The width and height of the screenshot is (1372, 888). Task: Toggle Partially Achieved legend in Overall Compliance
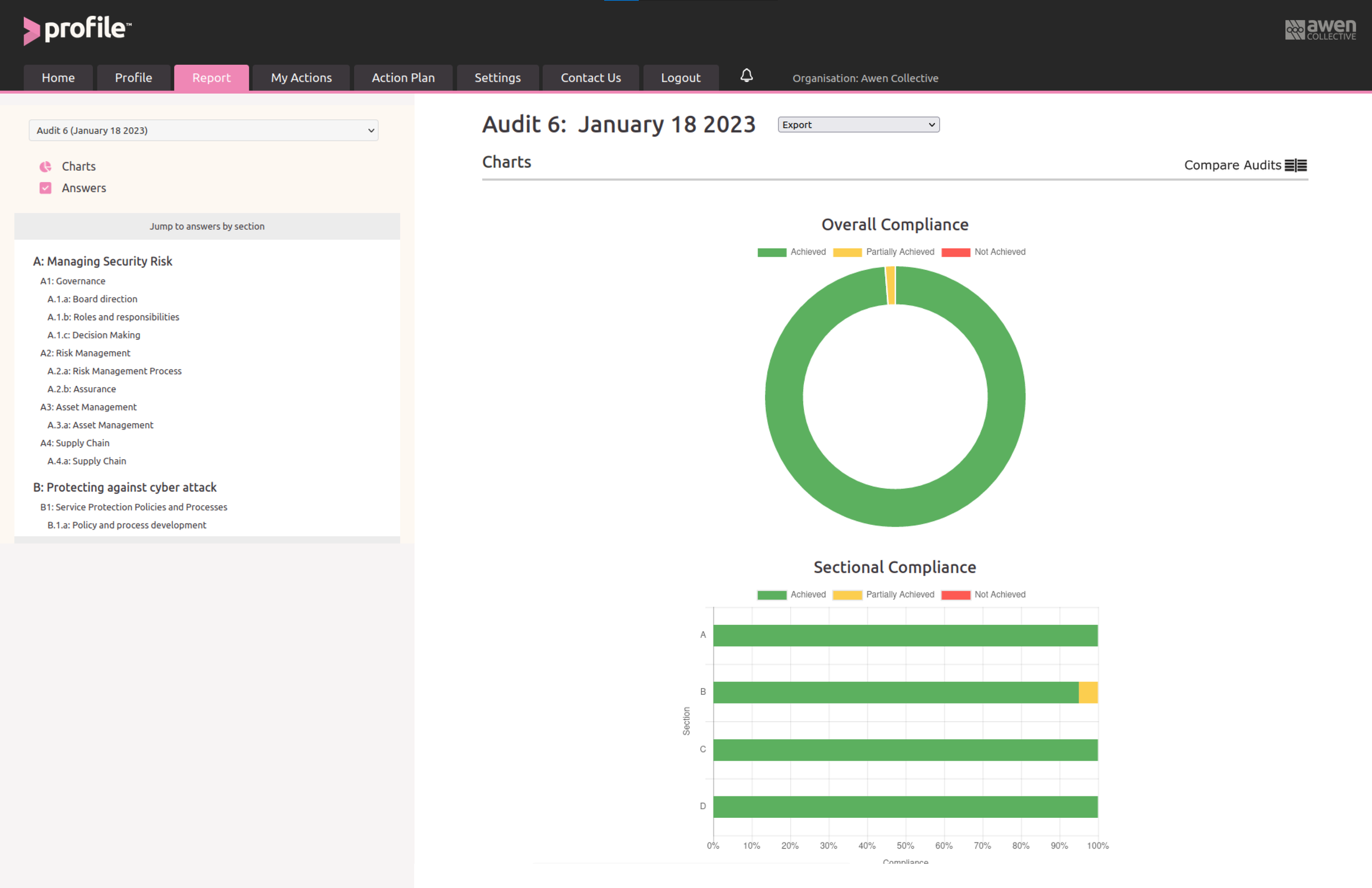[x=884, y=252]
